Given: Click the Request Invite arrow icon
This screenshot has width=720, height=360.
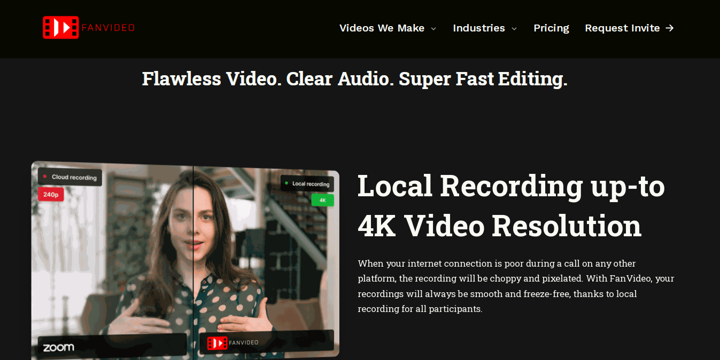Looking at the screenshot, I should tap(669, 28).
